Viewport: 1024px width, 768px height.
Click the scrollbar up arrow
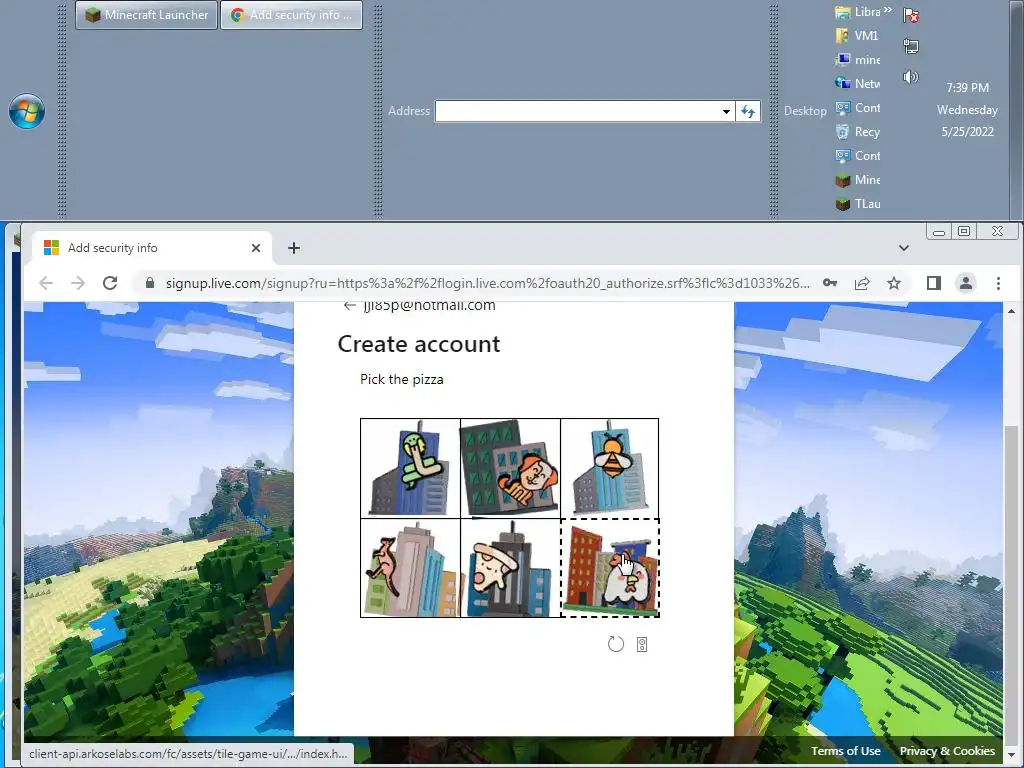tap(1011, 312)
